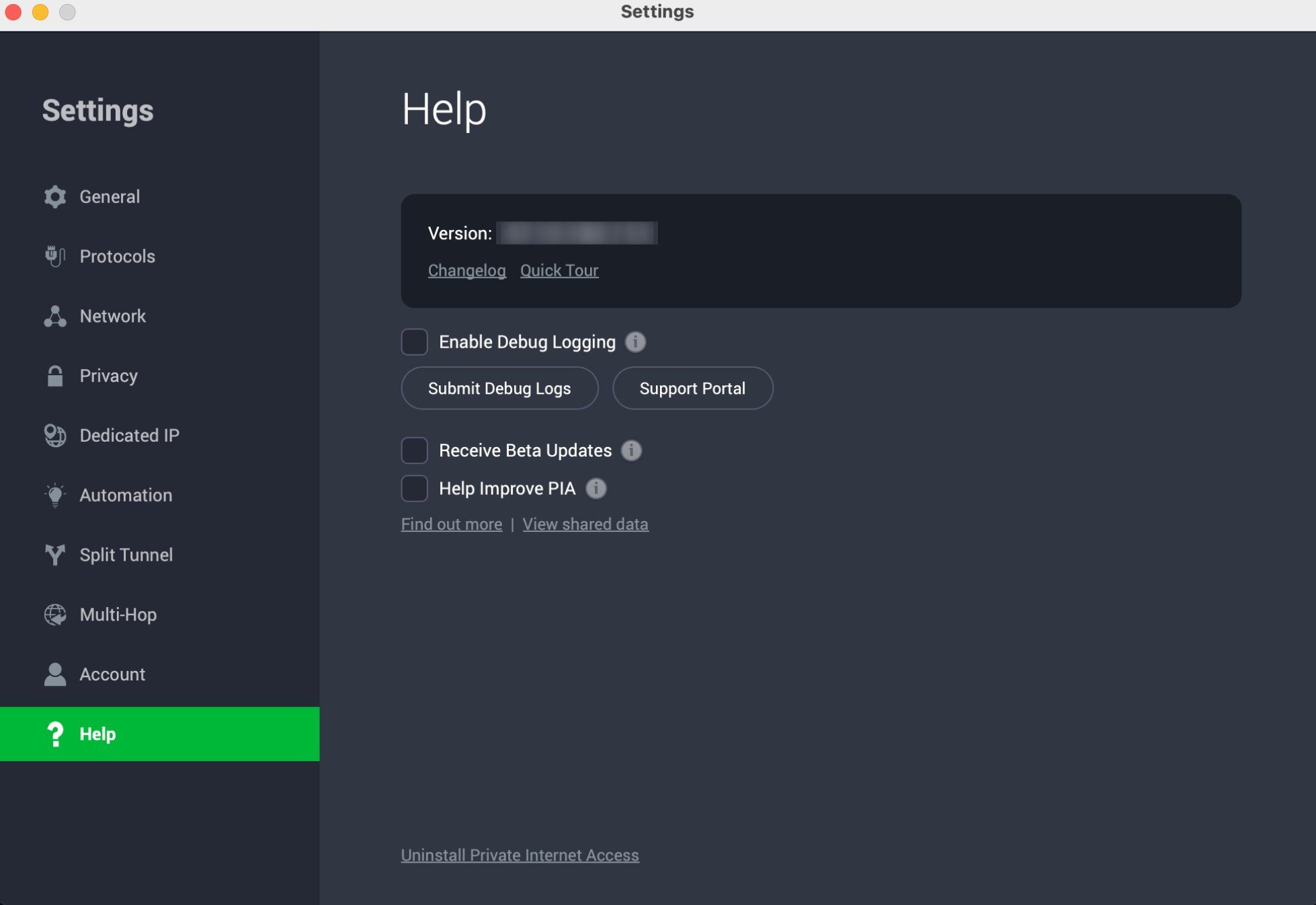Image resolution: width=1316 pixels, height=905 pixels.
Task: Close the Settings window
Action: (13, 12)
